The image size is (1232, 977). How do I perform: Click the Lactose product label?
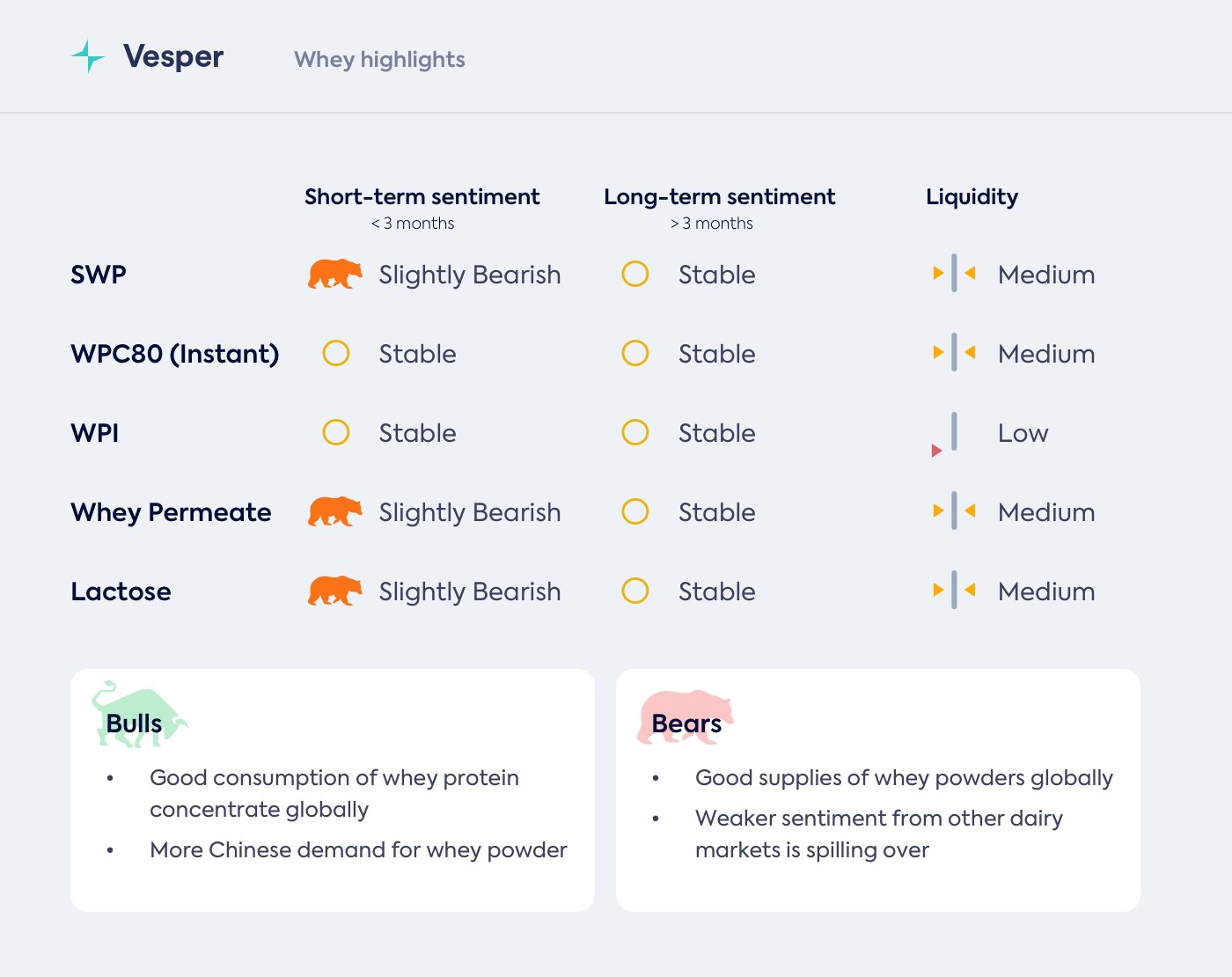pyautogui.click(x=121, y=591)
